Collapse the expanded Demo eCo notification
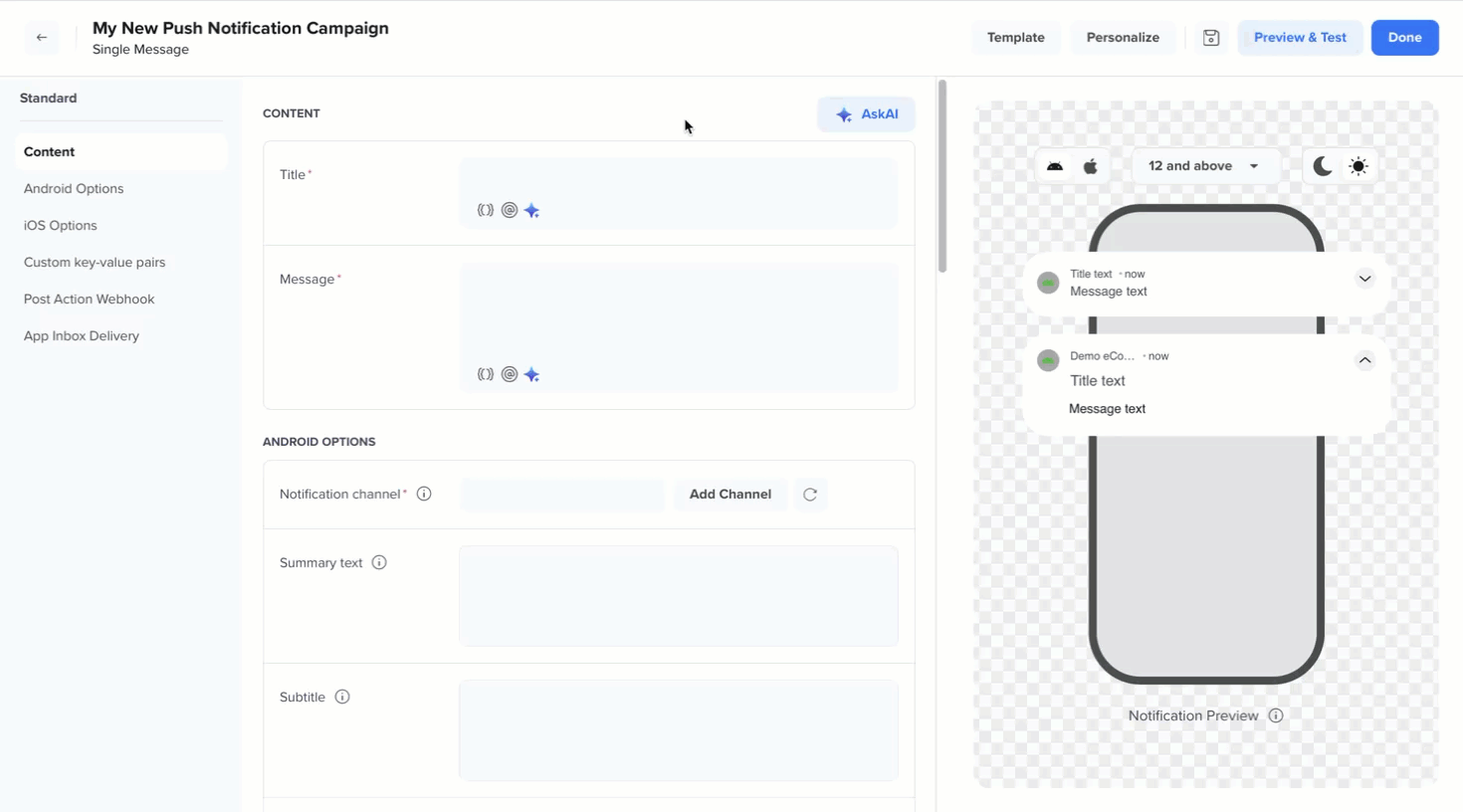Viewport: 1463px width, 812px height. pos(1365,360)
